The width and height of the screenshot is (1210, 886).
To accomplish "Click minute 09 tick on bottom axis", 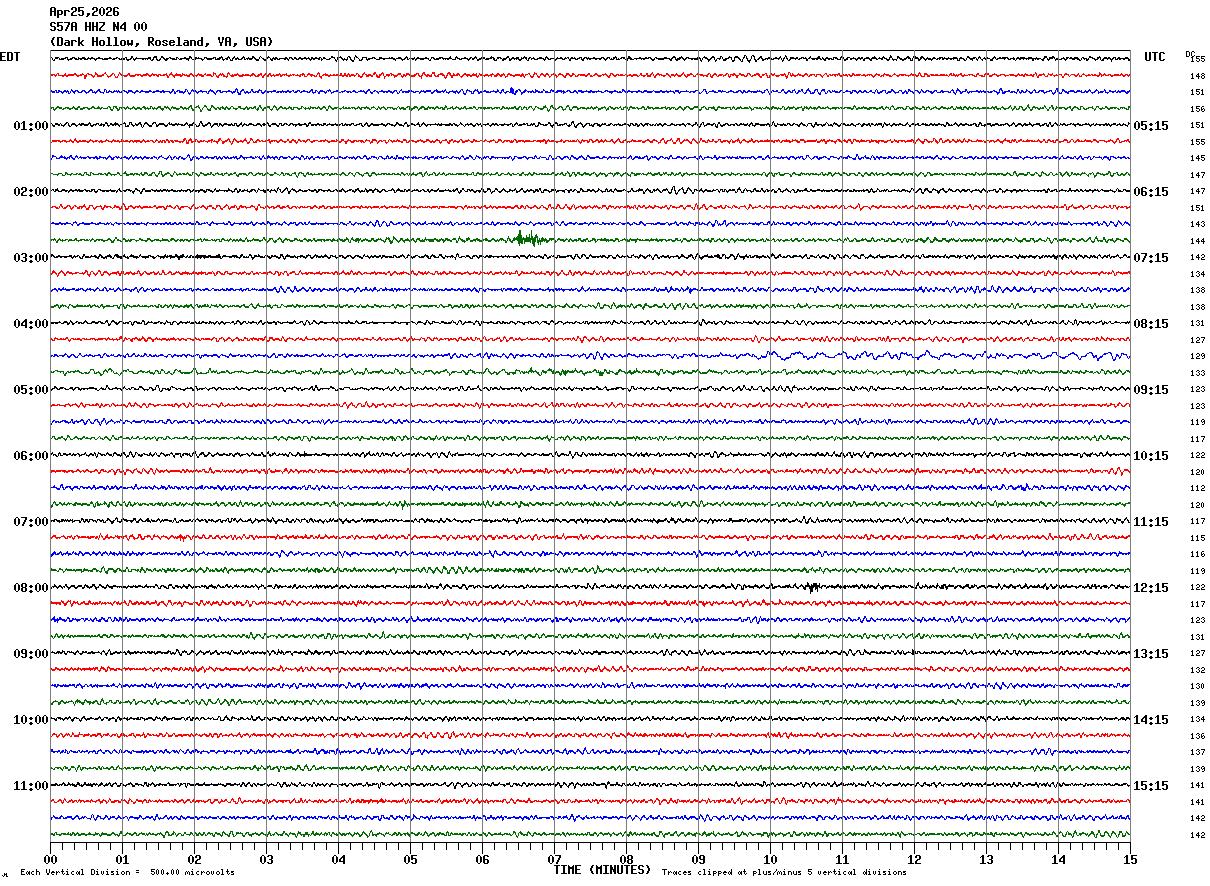I will point(698,859).
